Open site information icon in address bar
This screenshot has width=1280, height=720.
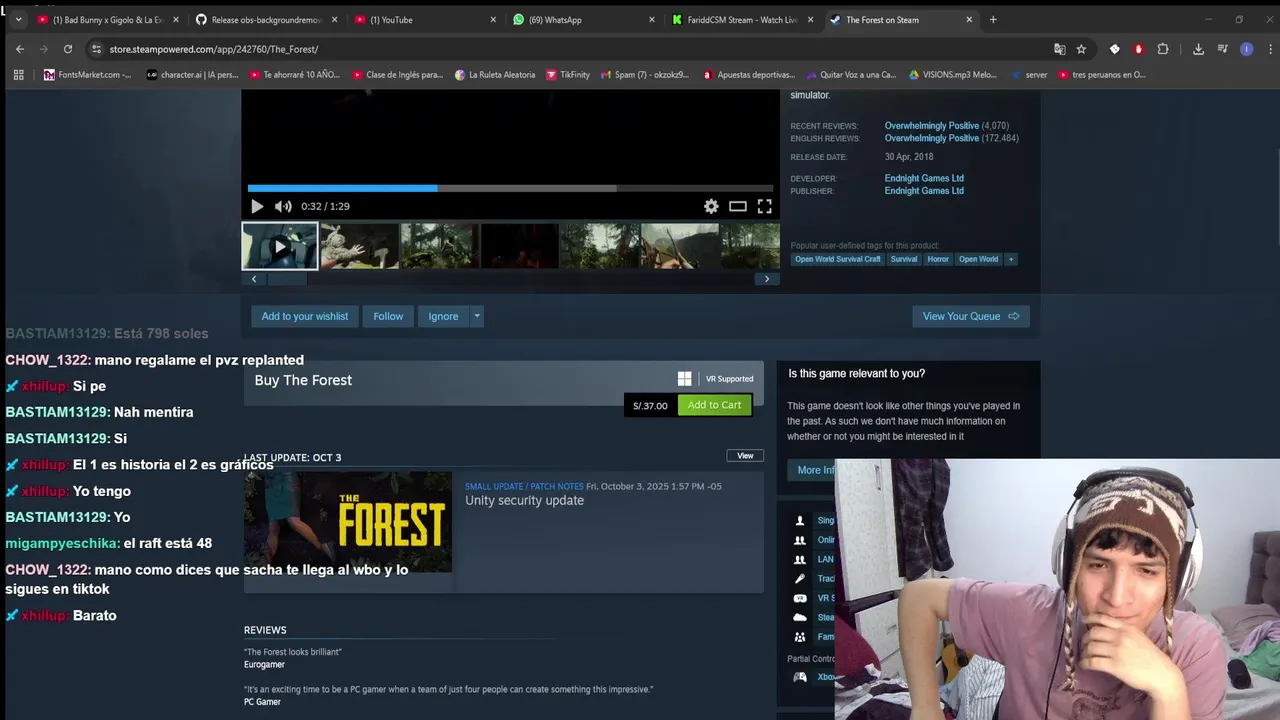click(x=96, y=49)
